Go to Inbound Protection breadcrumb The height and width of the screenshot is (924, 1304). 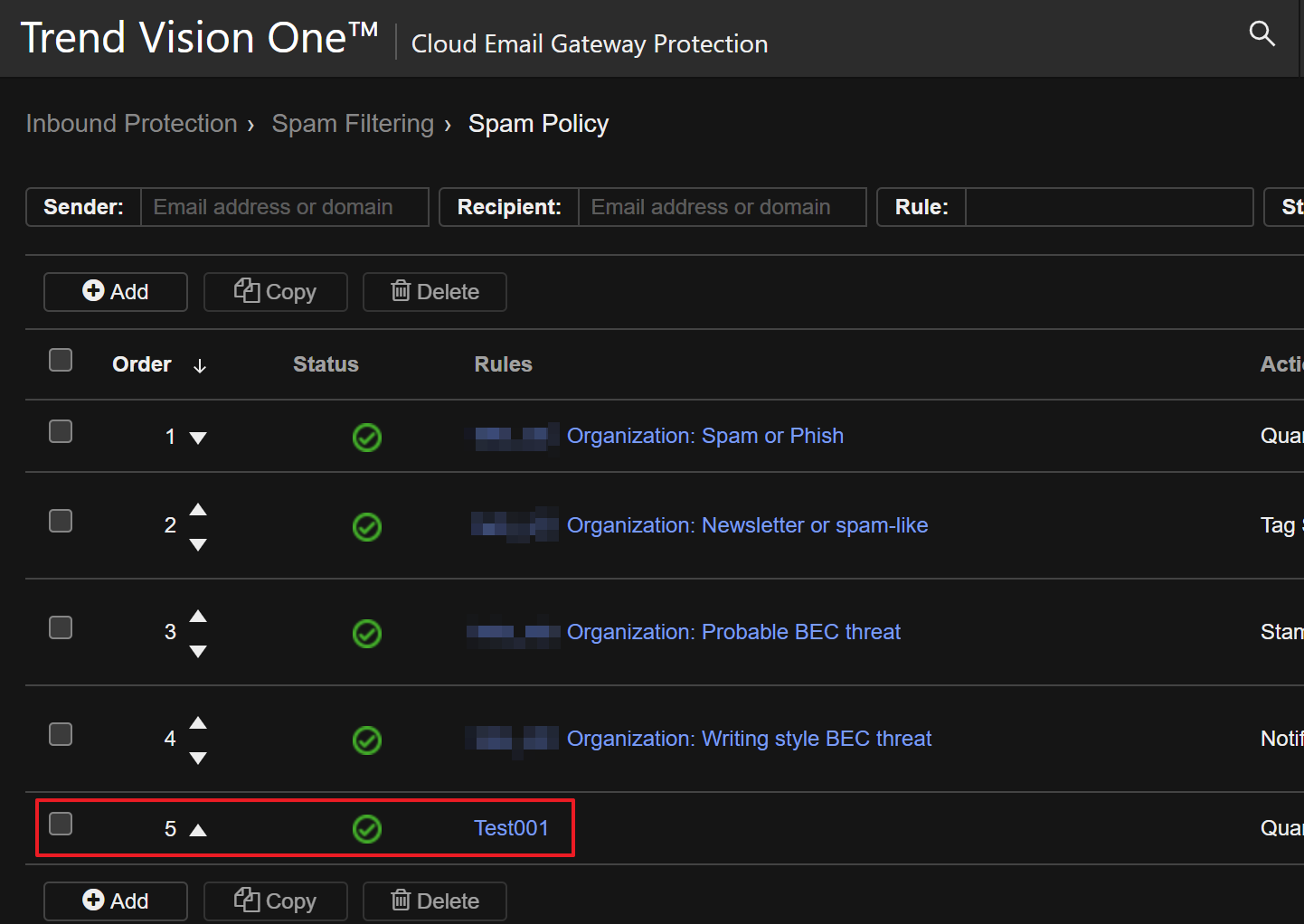(x=131, y=124)
